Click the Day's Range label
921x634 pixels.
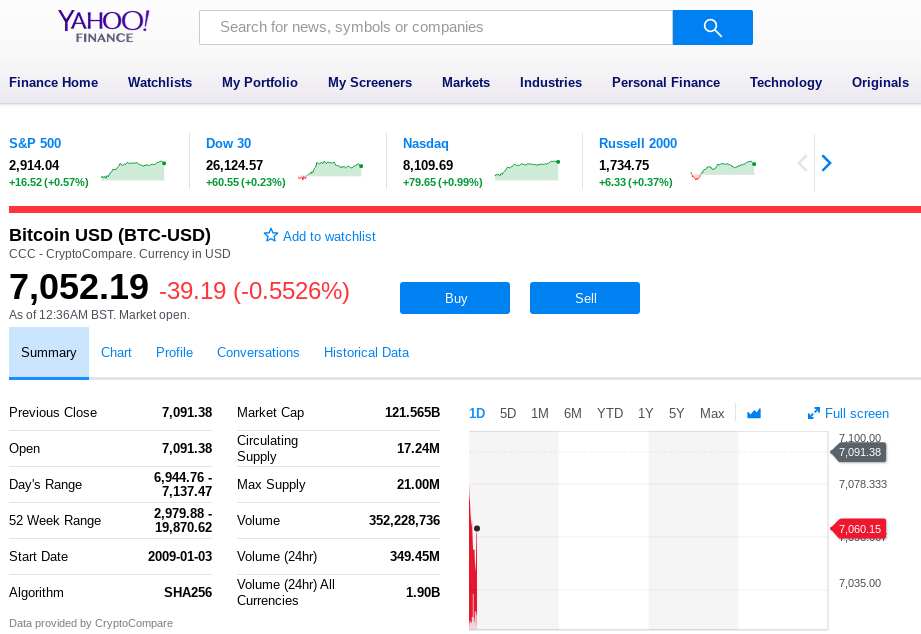46,485
